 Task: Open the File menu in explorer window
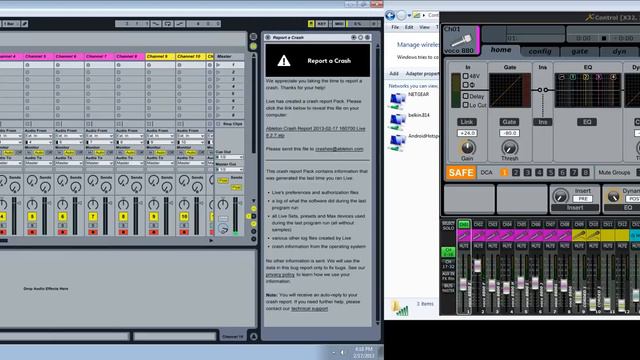click(x=395, y=27)
